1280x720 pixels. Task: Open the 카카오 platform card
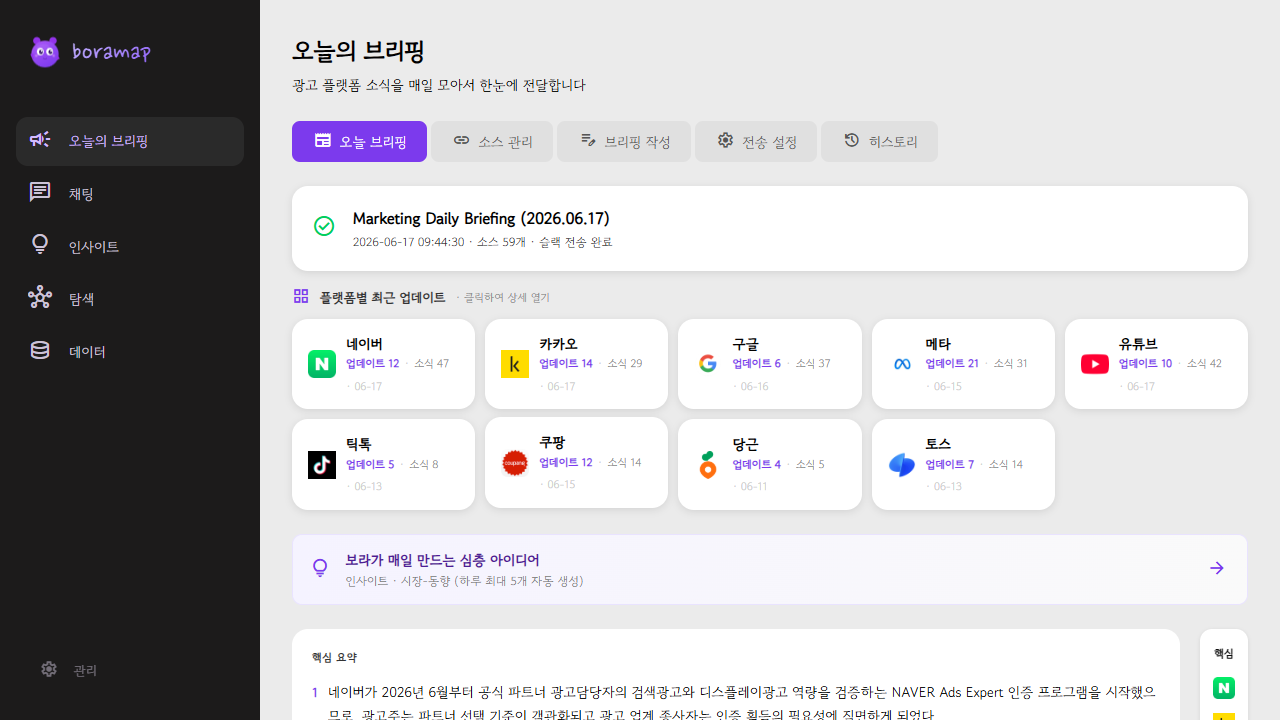point(576,364)
